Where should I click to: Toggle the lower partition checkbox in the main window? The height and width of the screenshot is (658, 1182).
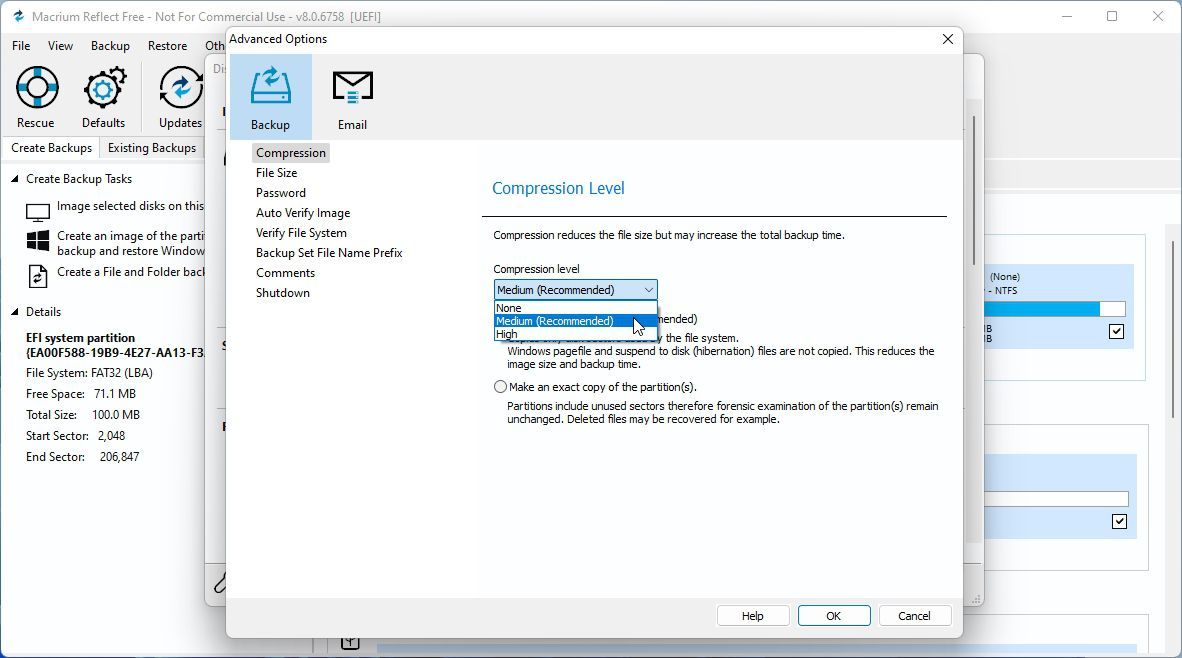(x=1119, y=522)
